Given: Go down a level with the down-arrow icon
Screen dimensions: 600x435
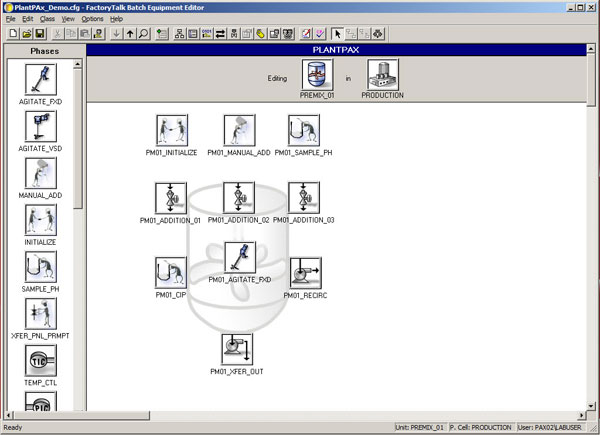Looking at the screenshot, I should [x=116, y=34].
